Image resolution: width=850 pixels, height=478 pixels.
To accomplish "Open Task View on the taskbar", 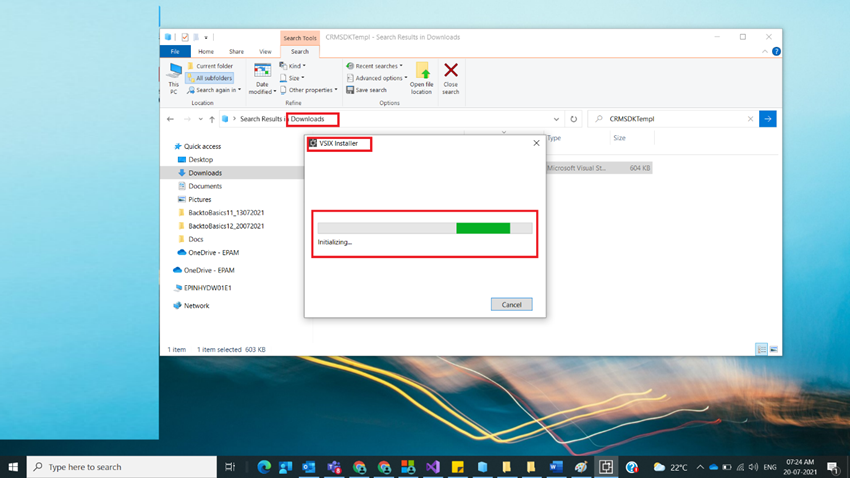I will tap(230, 467).
